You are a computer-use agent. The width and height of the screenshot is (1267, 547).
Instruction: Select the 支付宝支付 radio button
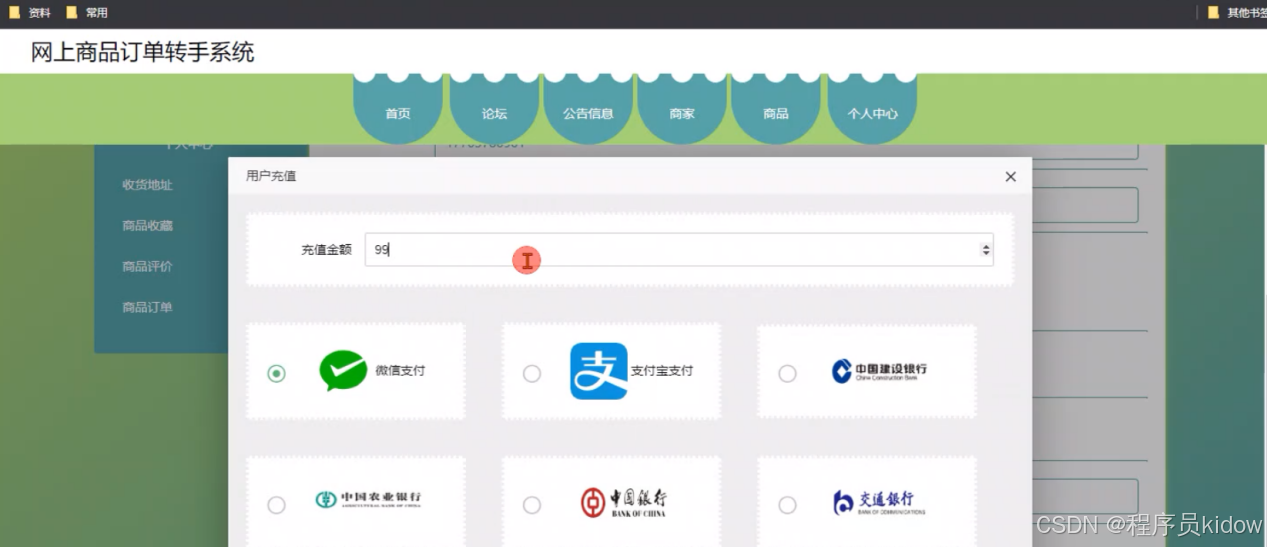coord(532,373)
